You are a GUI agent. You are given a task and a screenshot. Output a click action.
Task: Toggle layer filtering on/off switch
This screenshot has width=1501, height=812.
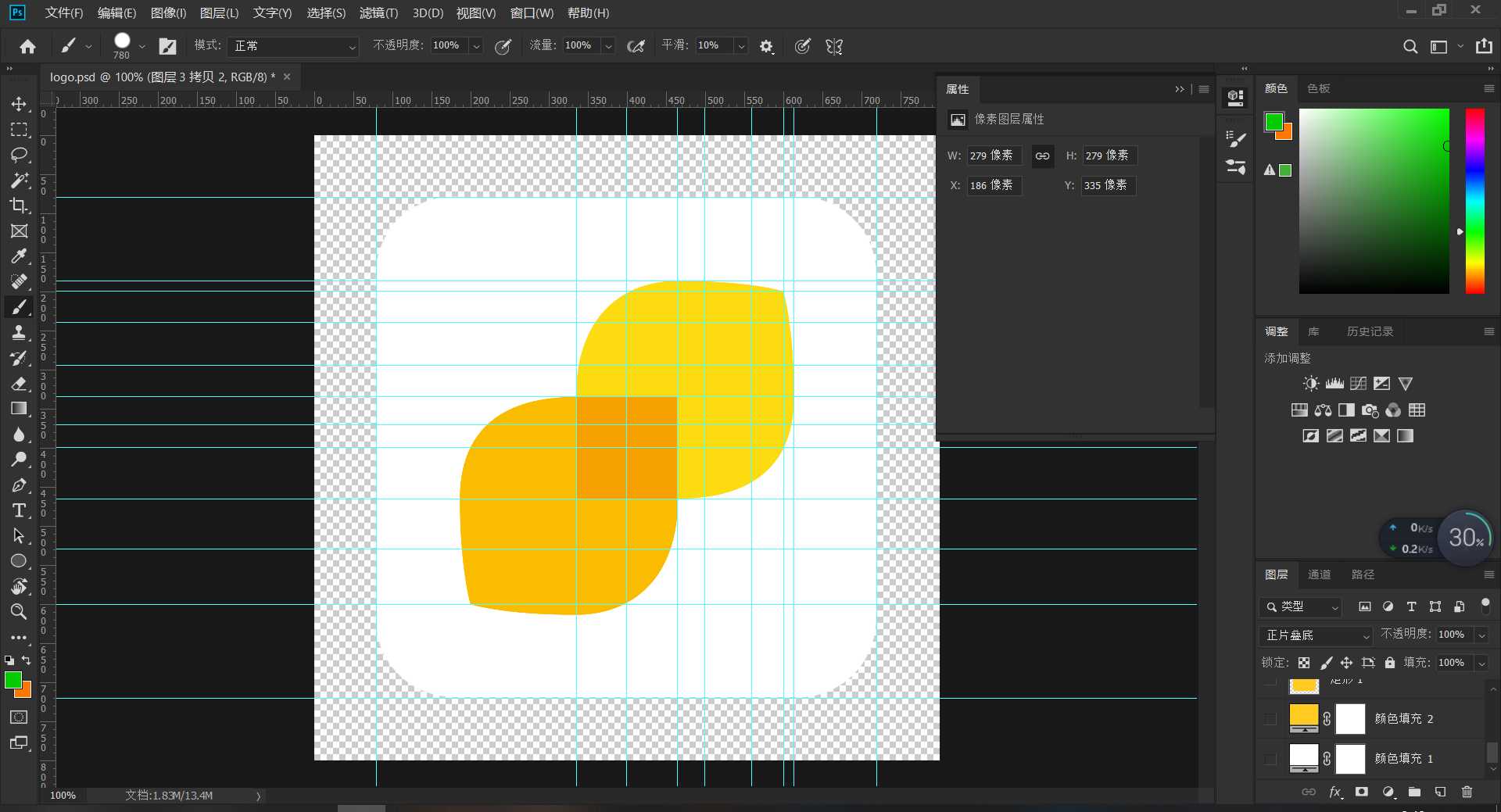[x=1485, y=606]
